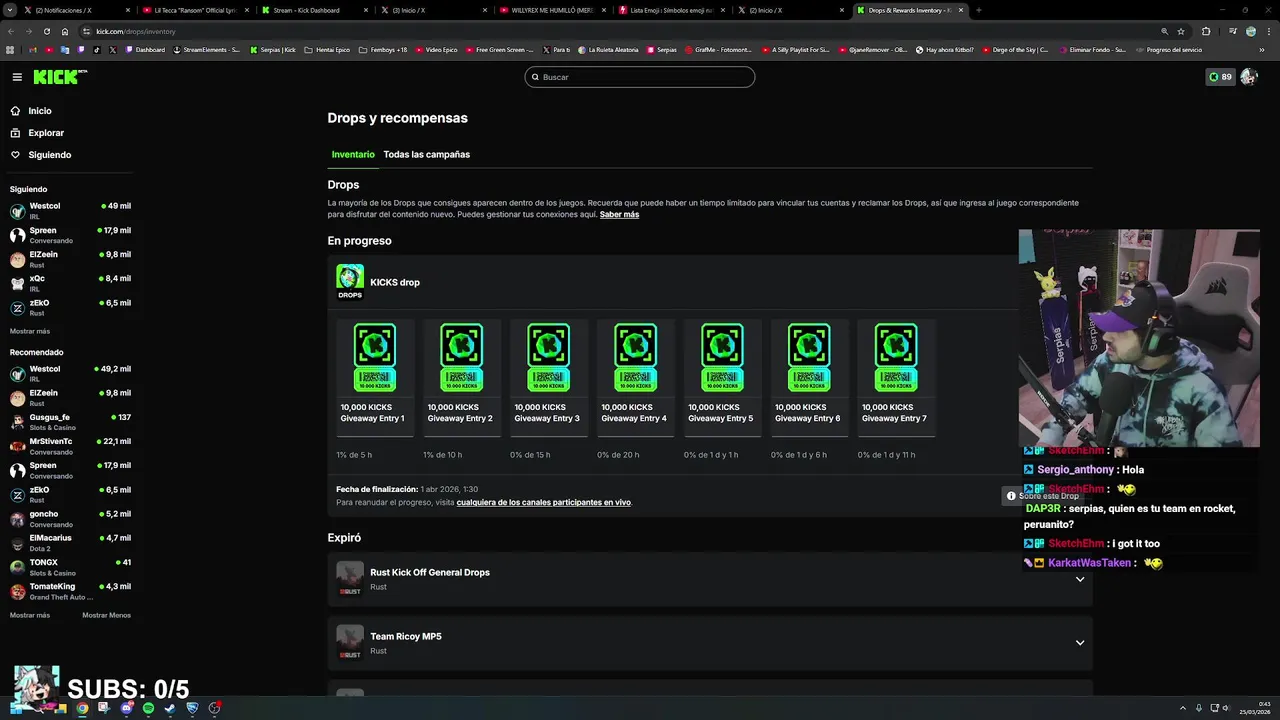
Task: Open Discord from the taskbar
Action: [x=126, y=708]
